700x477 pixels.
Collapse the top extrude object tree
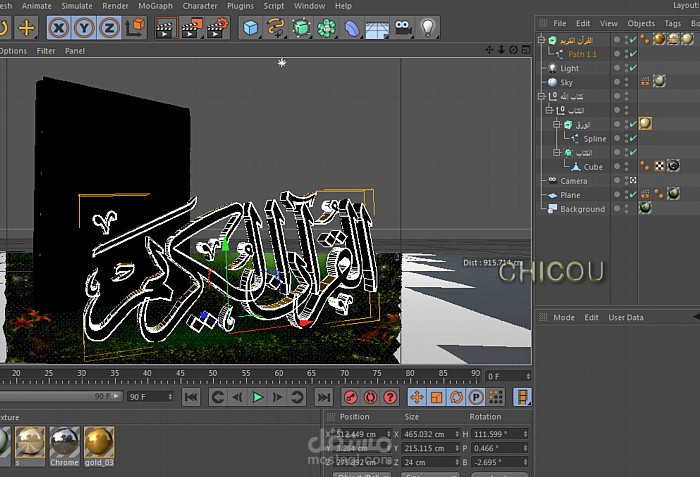click(540, 40)
